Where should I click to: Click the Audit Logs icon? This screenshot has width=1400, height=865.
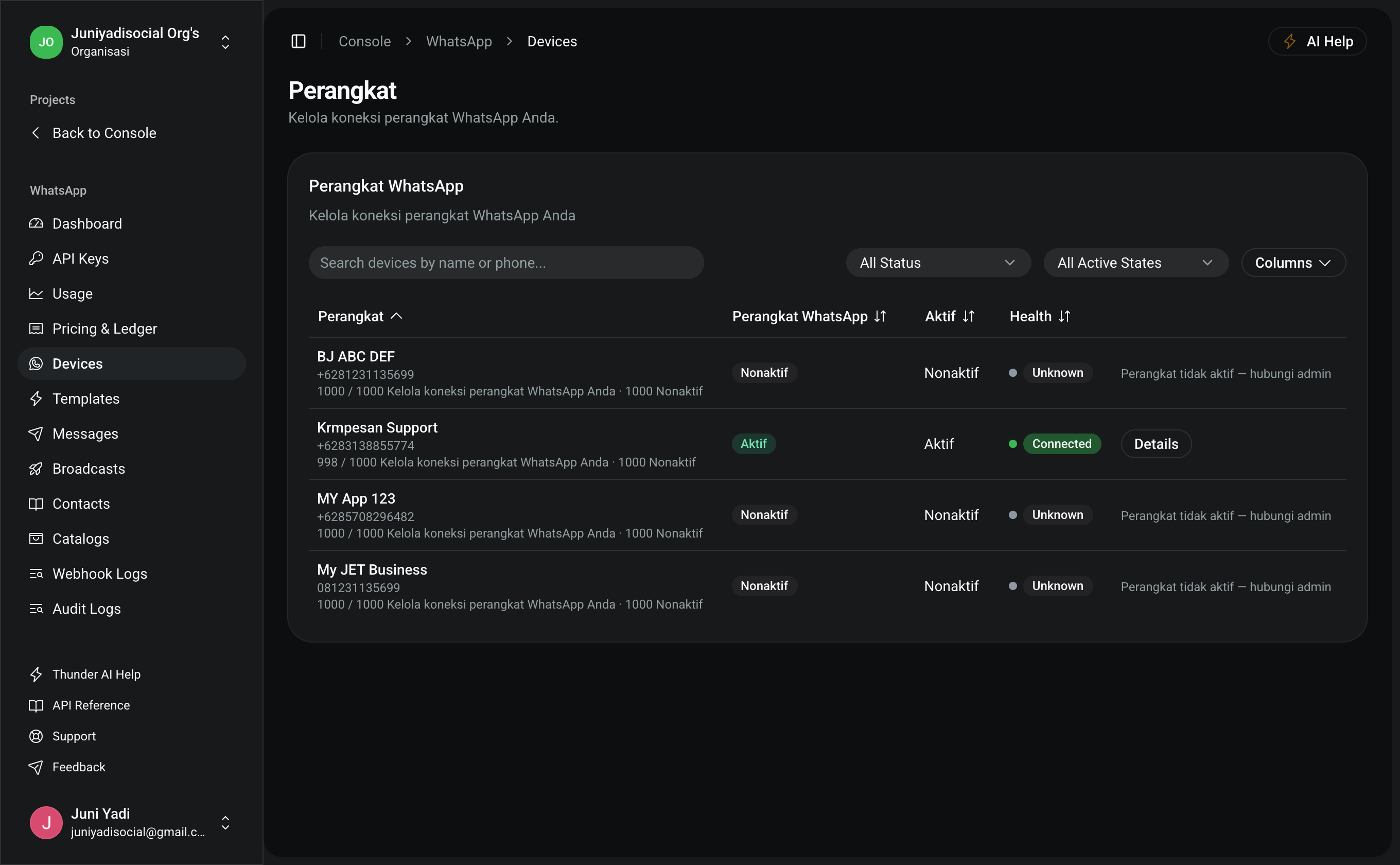36,608
